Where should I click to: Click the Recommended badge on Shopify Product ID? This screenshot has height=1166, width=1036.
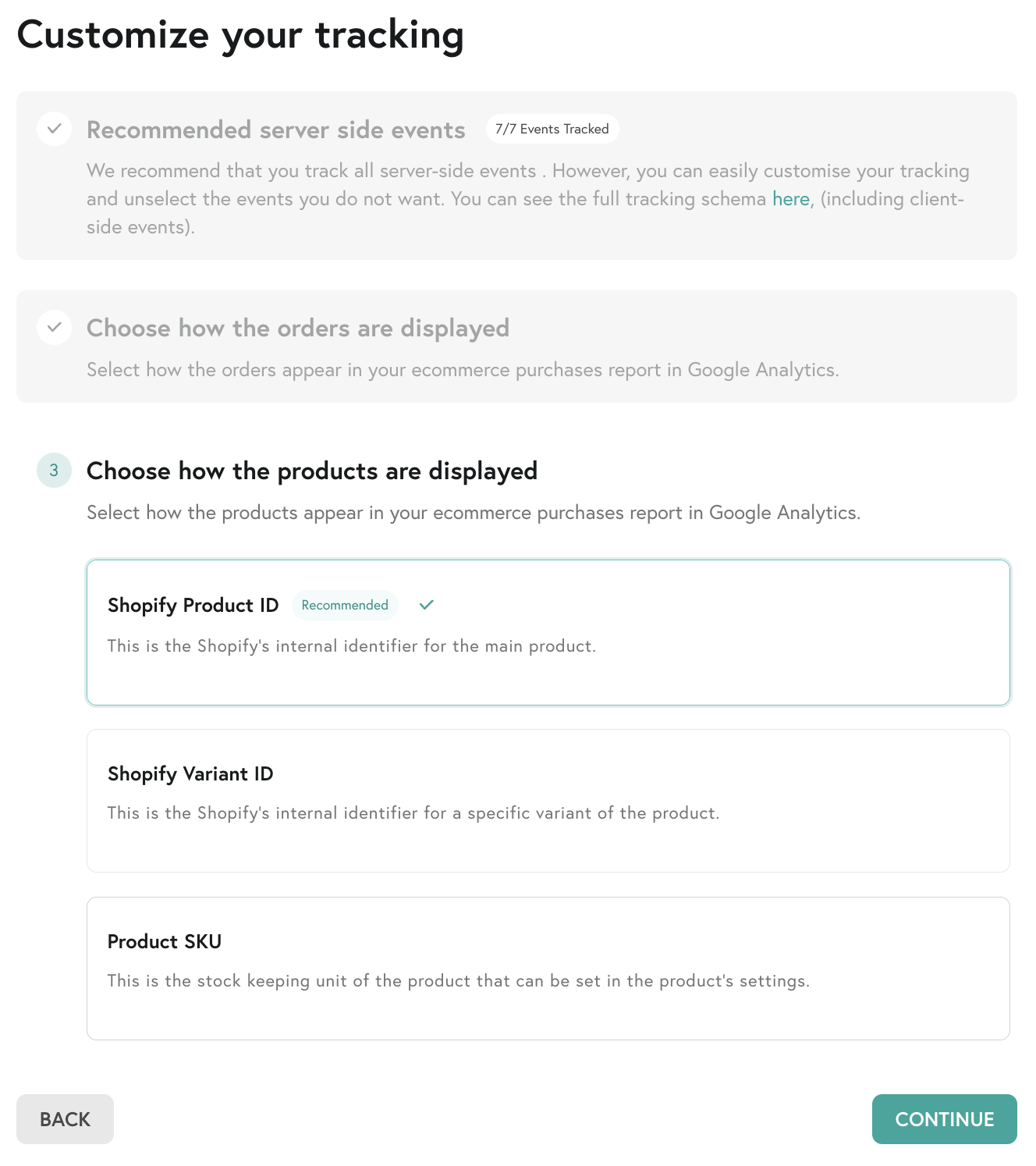(345, 605)
